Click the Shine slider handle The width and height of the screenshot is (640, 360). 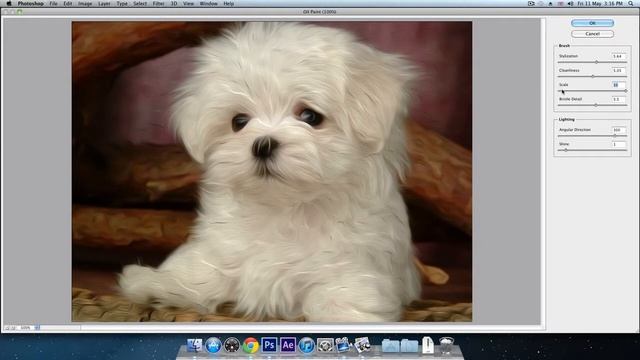(566, 150)
